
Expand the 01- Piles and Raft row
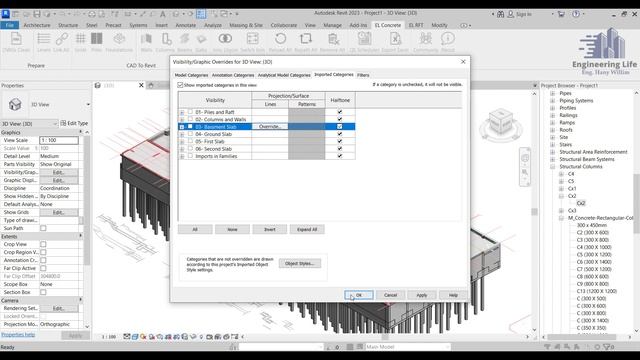[x=182, y=112]
